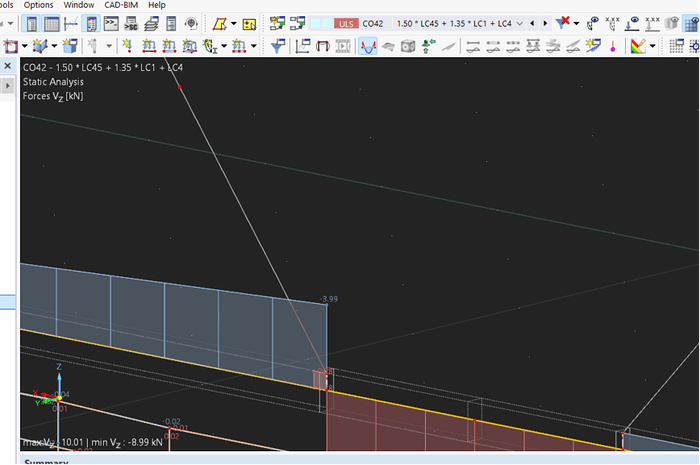This screenshot has width=700, height=465.
Task: Toggle the Navigator panel icon
Action: point(31,24)
